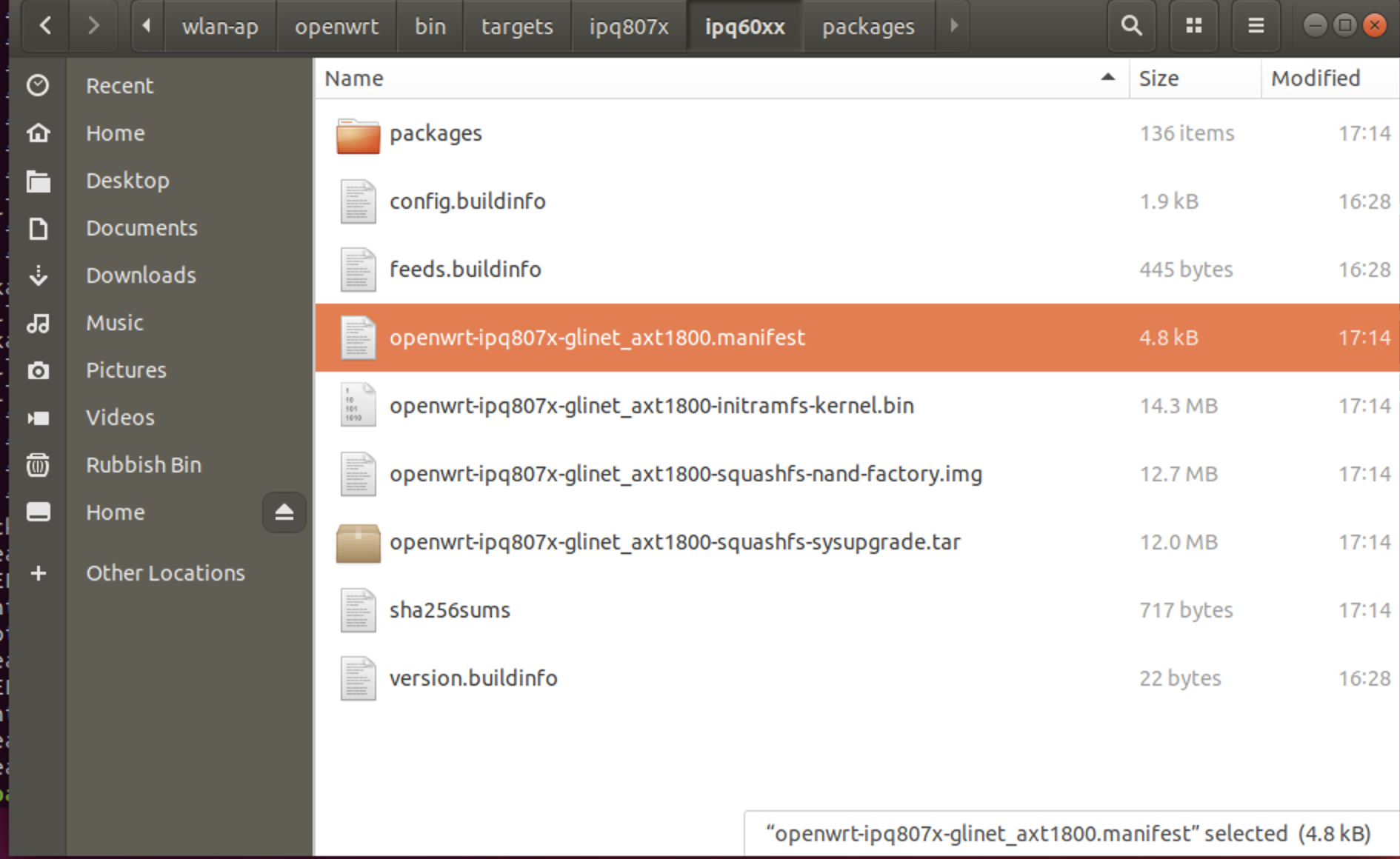Screen dimensions: 1400x859
Task: Switch to grid view
Action: (1193, 26)
